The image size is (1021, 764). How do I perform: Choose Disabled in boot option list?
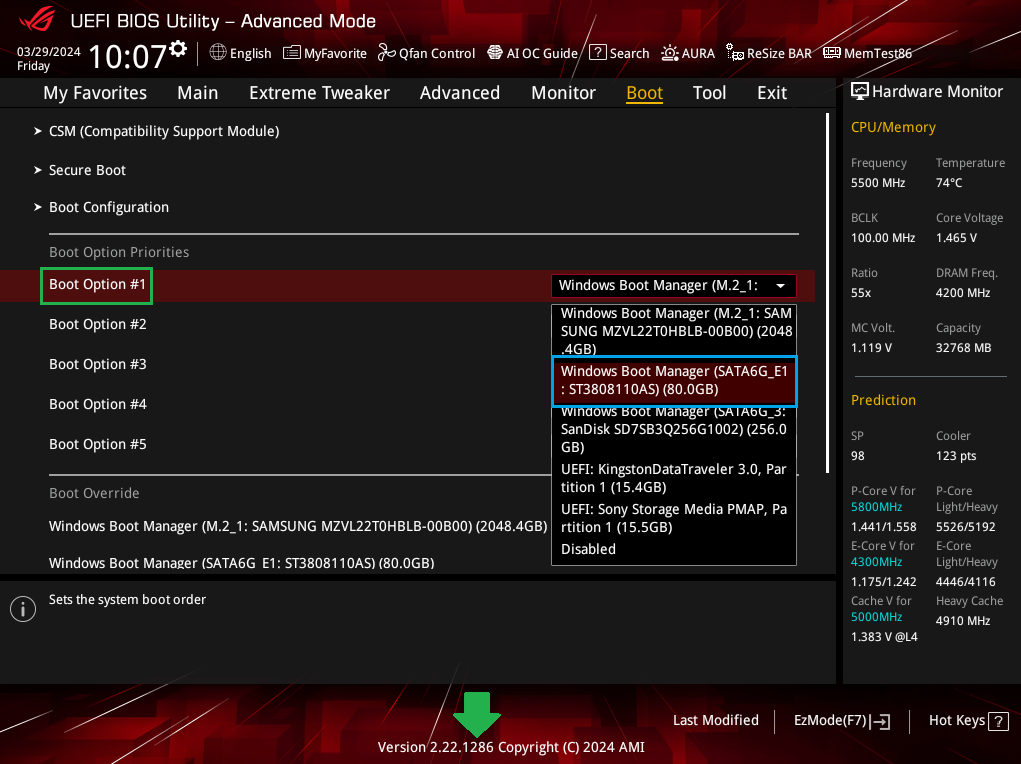(588, 549)
